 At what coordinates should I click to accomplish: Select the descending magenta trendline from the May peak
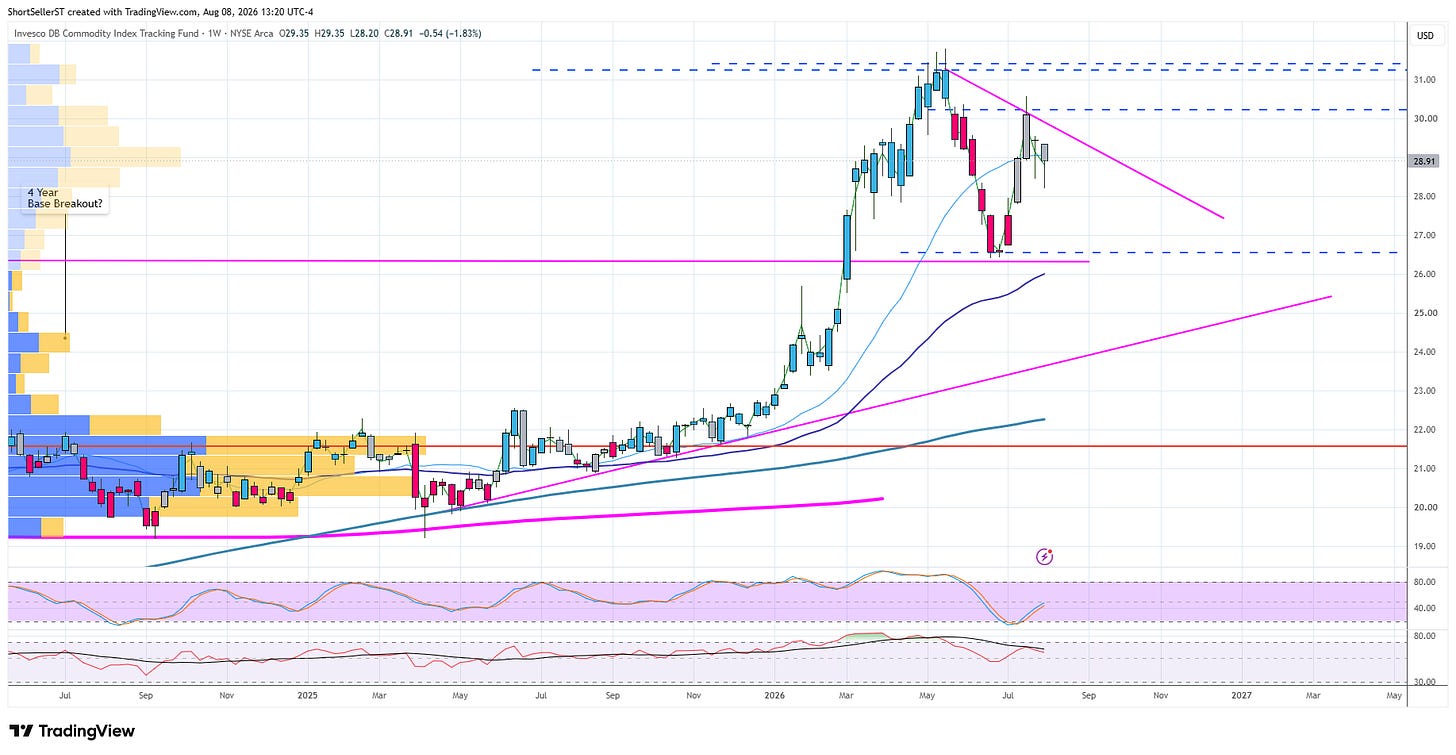tap(1085, 143)
